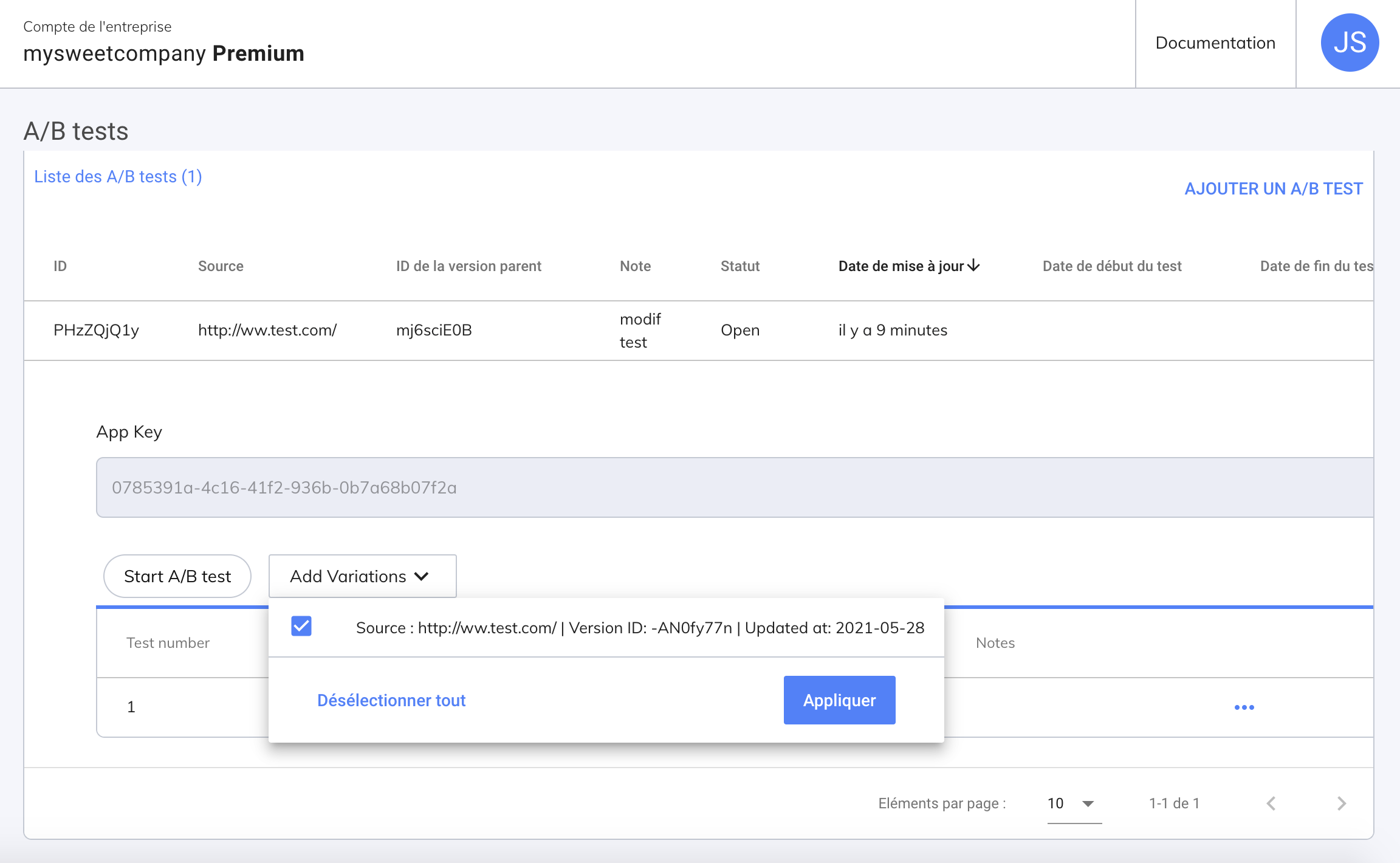This screenshot has height=863, width=1400.
Task: Open the Documentation menu item
Action: point(1215,43)
